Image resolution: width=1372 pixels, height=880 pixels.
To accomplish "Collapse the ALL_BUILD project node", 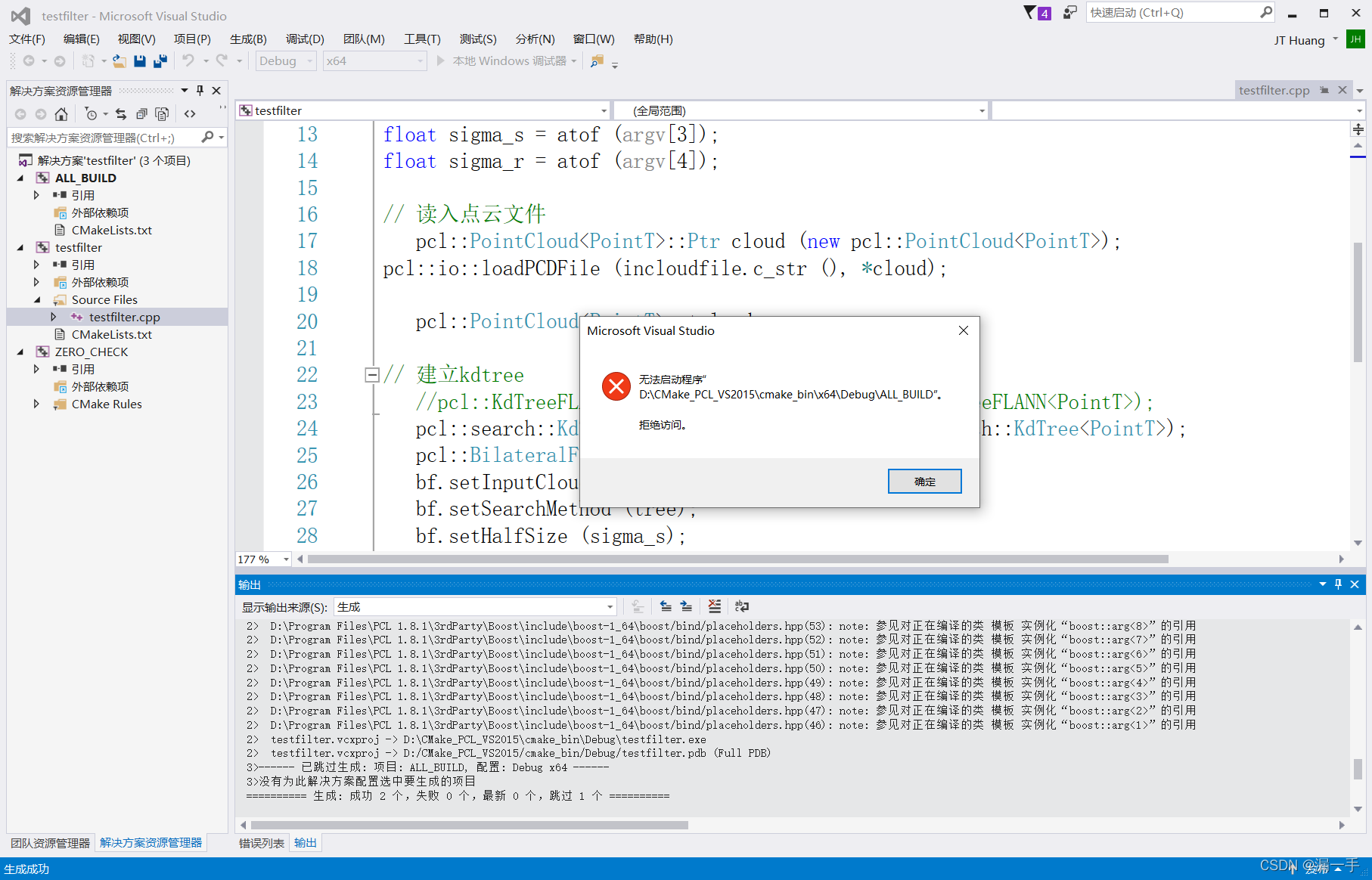I will [x=20, y=178].
